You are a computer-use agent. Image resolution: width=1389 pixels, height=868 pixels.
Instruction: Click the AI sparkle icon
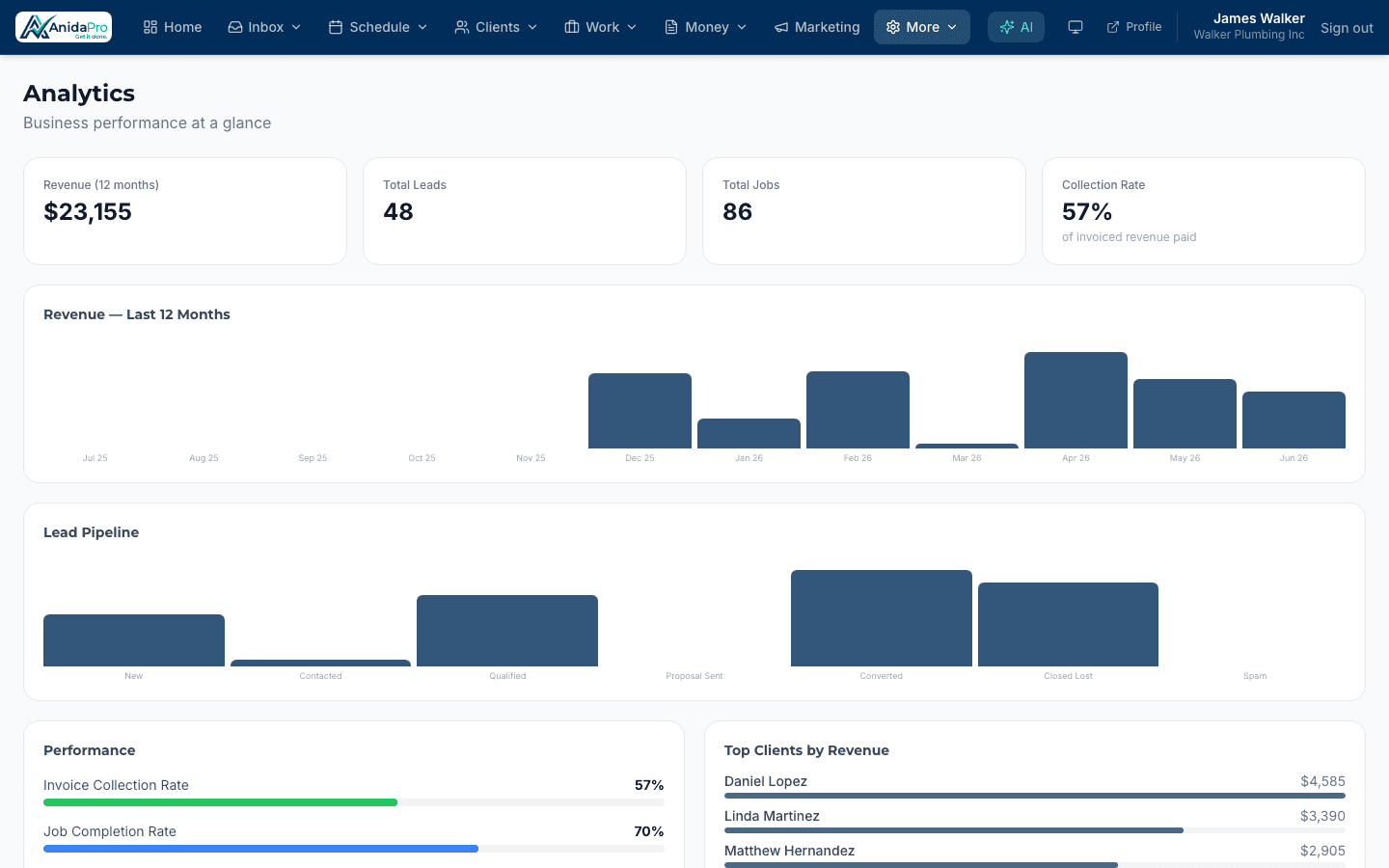point(1007,27)
